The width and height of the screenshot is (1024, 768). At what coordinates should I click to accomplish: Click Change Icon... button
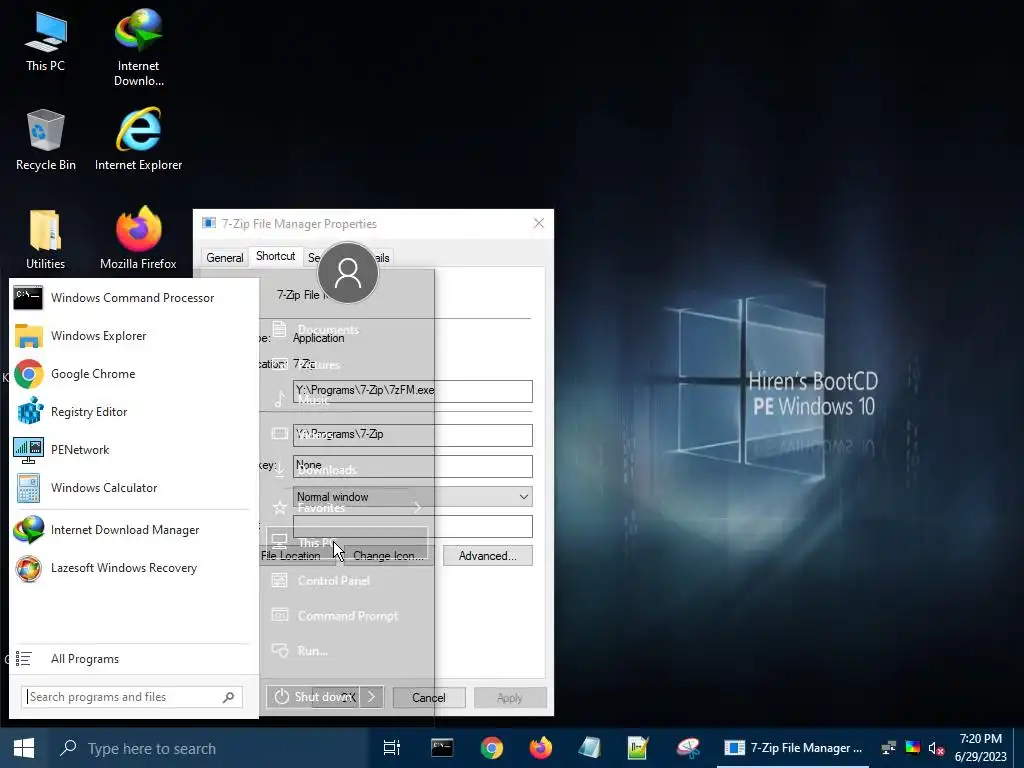[389, 556]
